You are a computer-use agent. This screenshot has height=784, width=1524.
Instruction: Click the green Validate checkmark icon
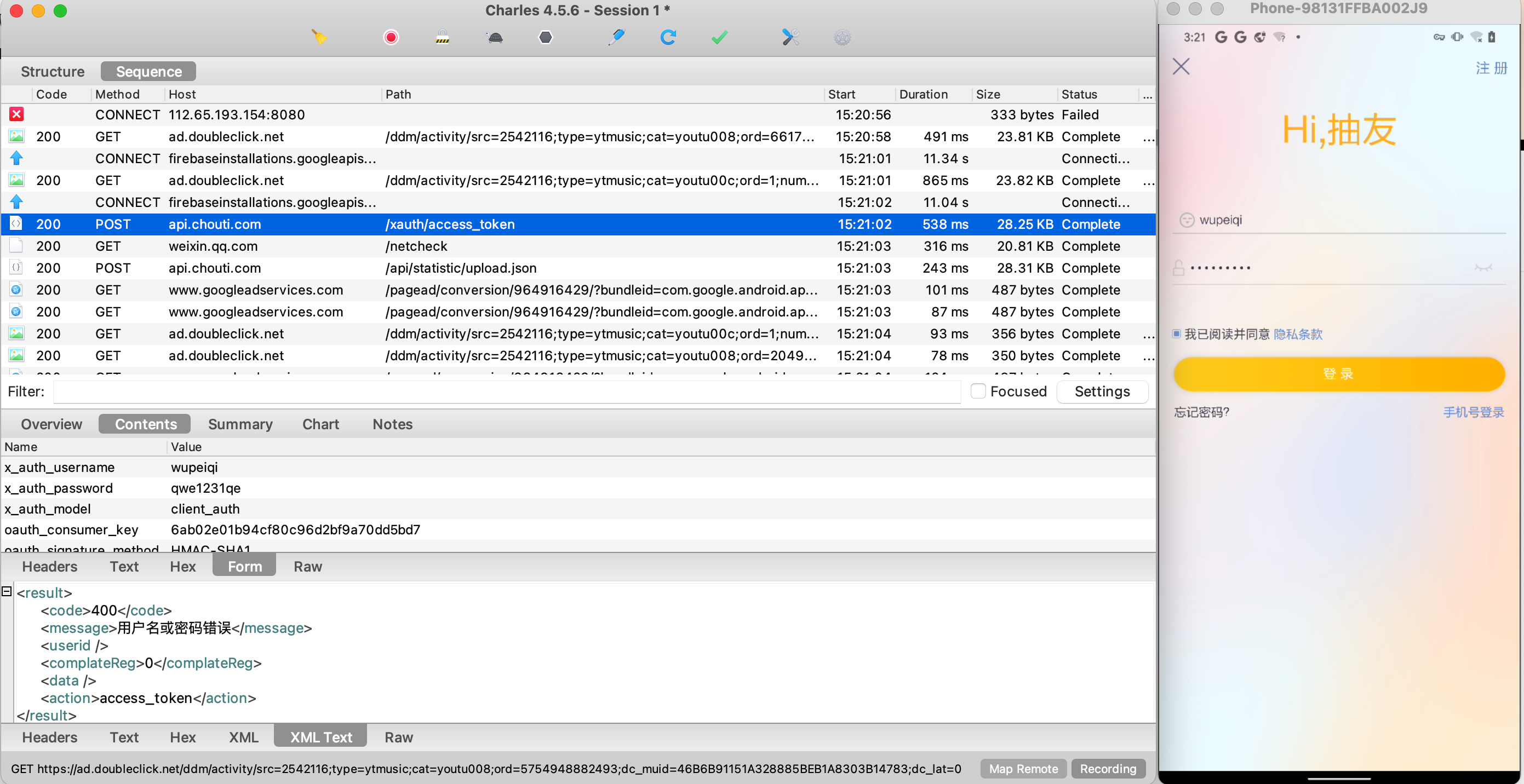pyautogui.click(x=719, y=37)
